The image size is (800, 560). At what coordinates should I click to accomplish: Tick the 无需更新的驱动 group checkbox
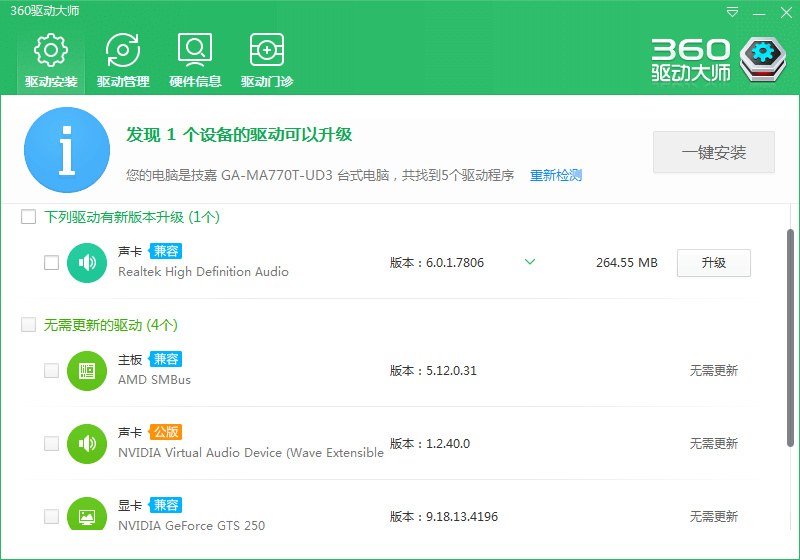point(29,325)
